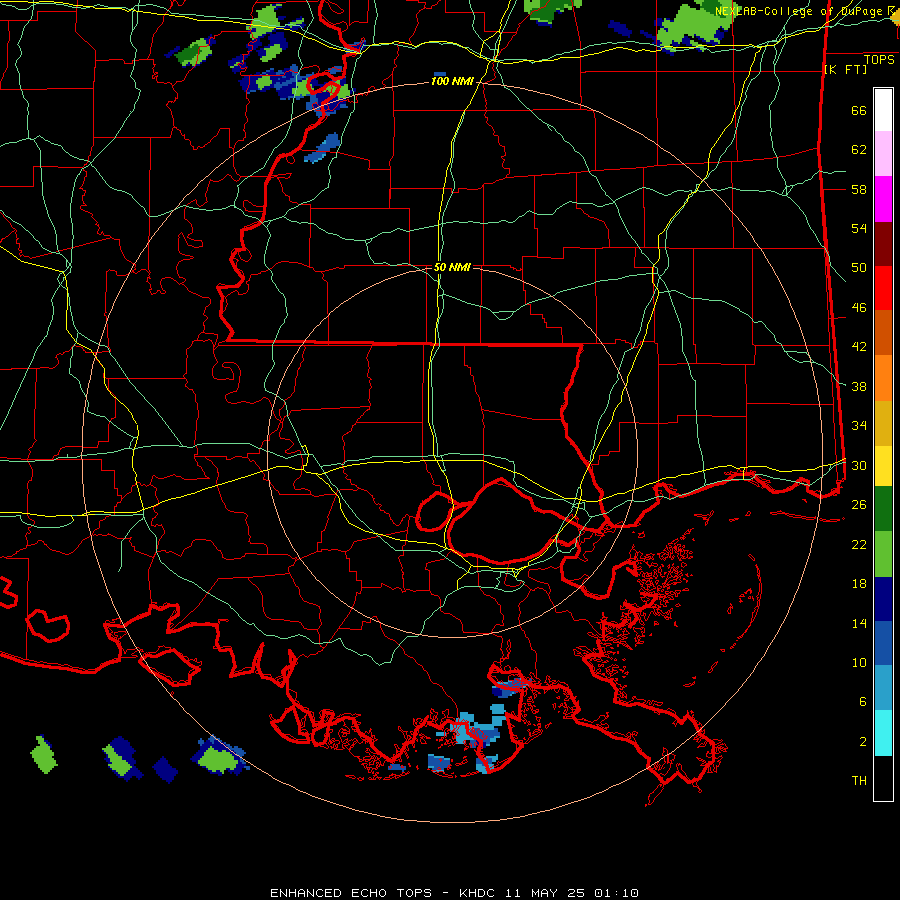Click the bright yellow legend color band
Viewport: 900px width, 900px height.
click(x=883, y=466)
